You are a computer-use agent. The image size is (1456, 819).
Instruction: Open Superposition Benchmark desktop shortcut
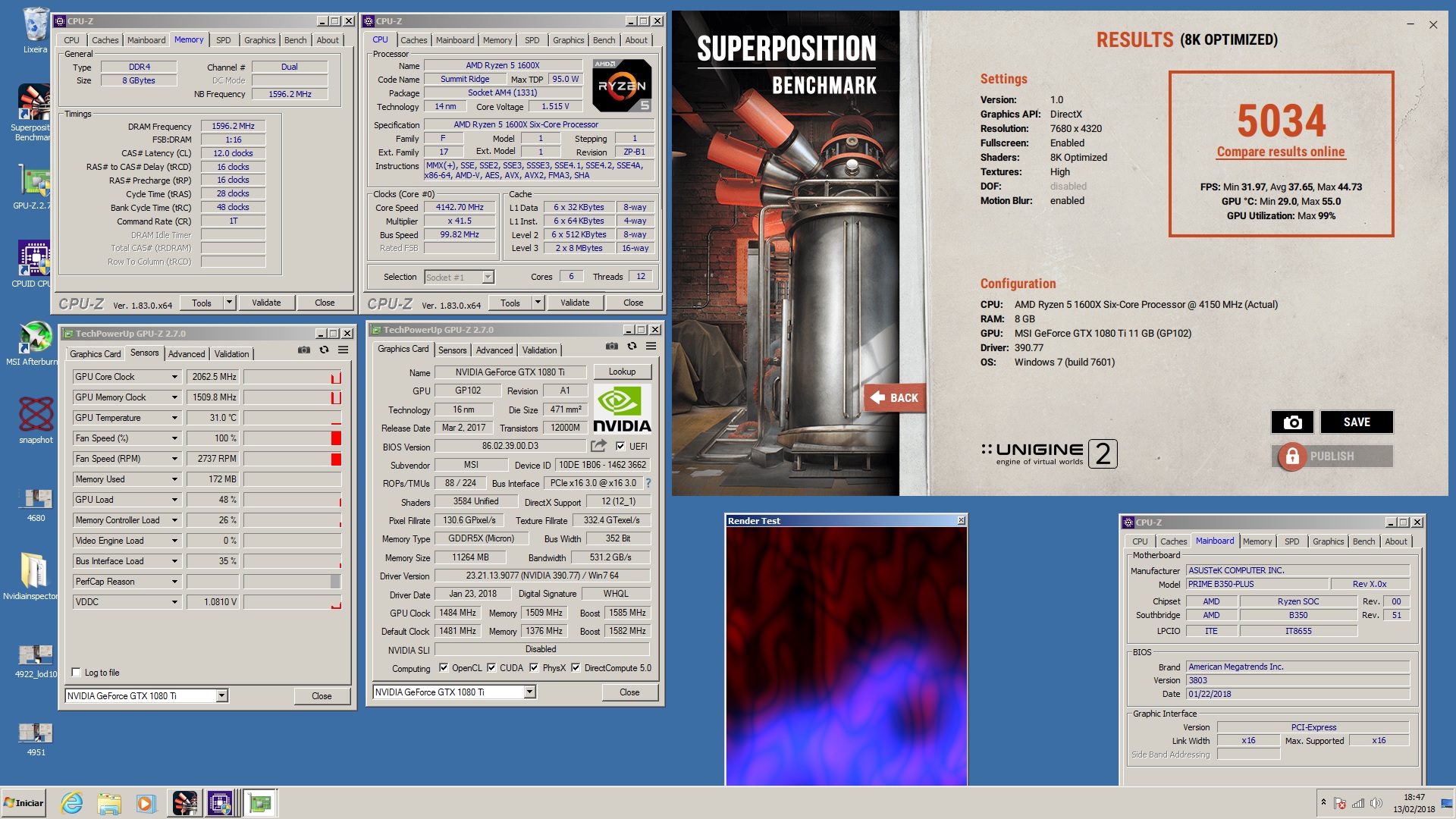34,112
